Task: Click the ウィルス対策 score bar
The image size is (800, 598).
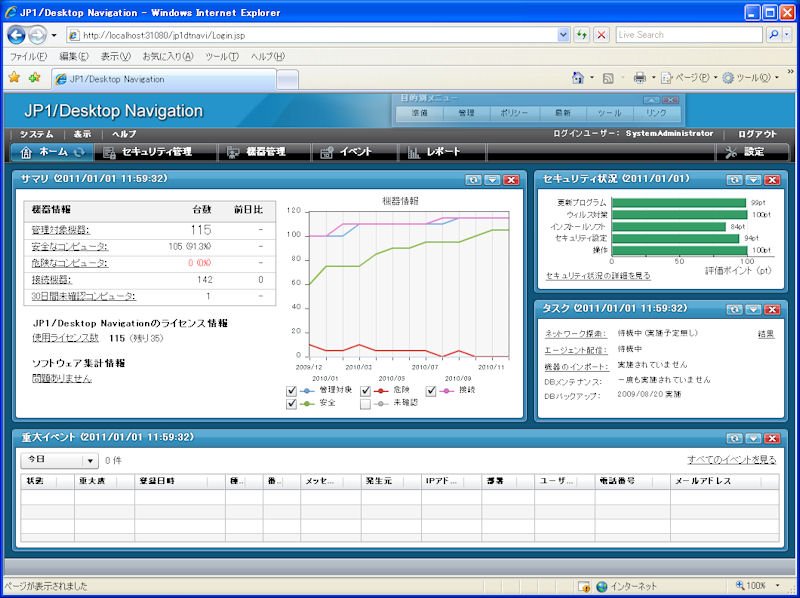Action: click(x=679, y=215)
